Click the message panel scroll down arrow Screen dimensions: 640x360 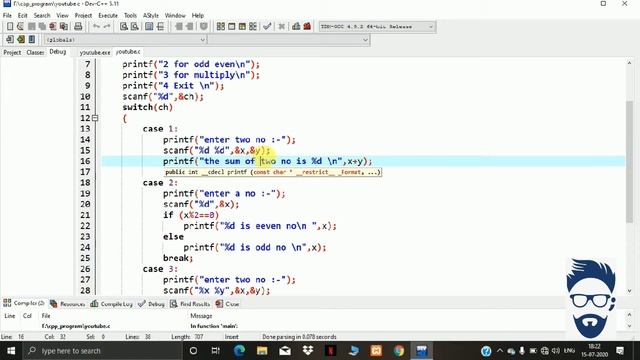pyautogui.click(x=629, y=326)
